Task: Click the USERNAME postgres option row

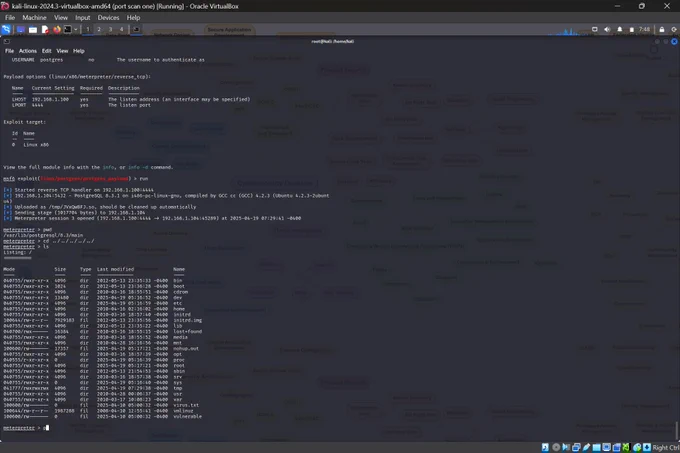Action: 108,60
